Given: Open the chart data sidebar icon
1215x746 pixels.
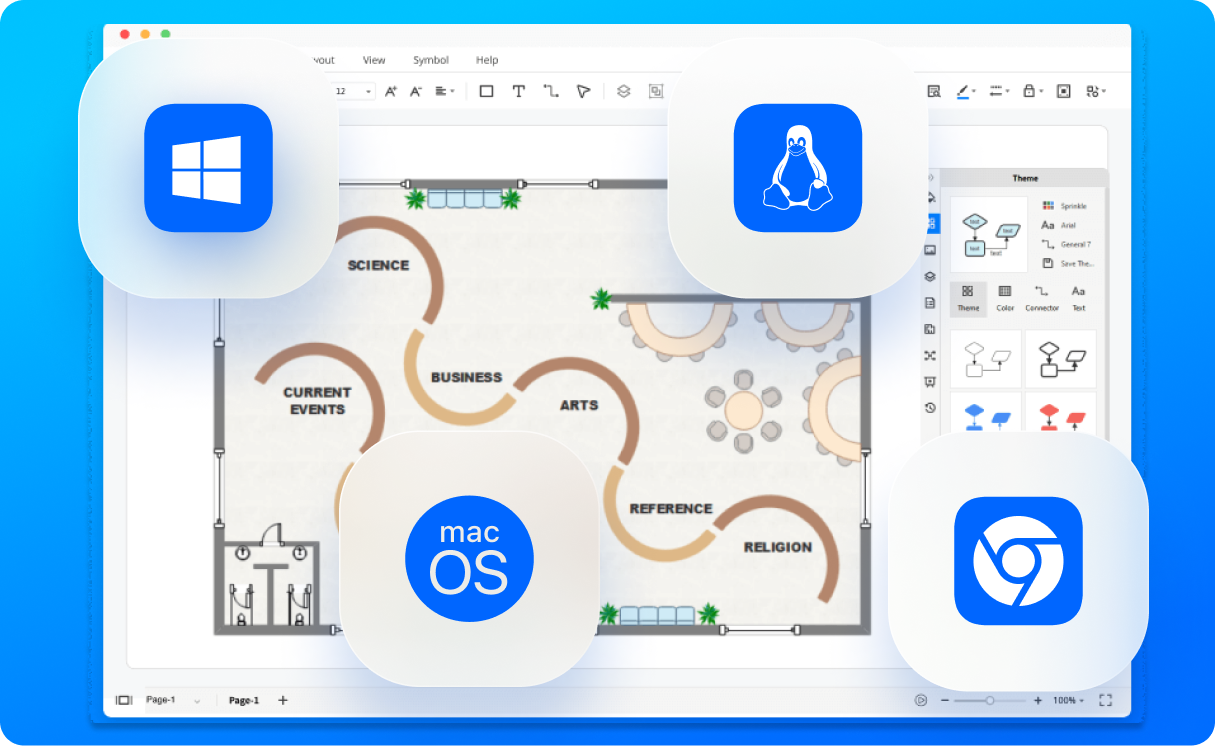Looking at the screenshot, I should [x=930, y=329].
